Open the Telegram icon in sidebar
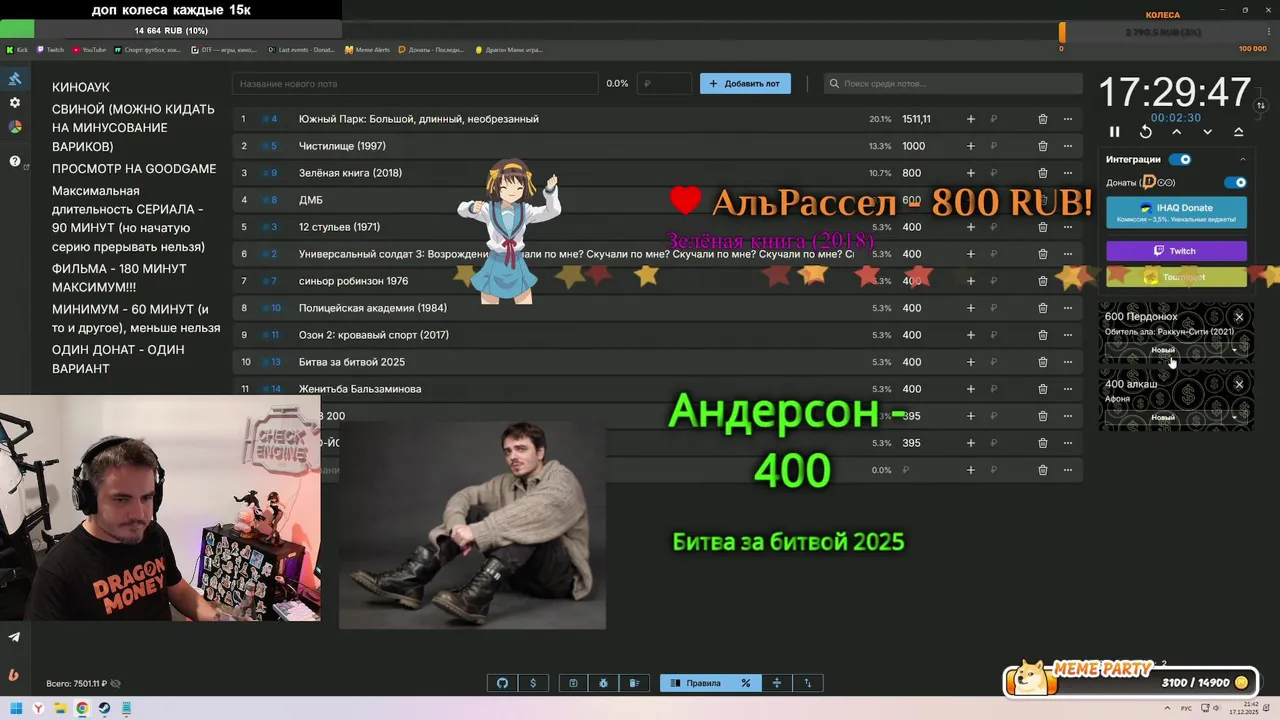The height and width of the screenshot is (720, 1280). click(x=14, y=637)
